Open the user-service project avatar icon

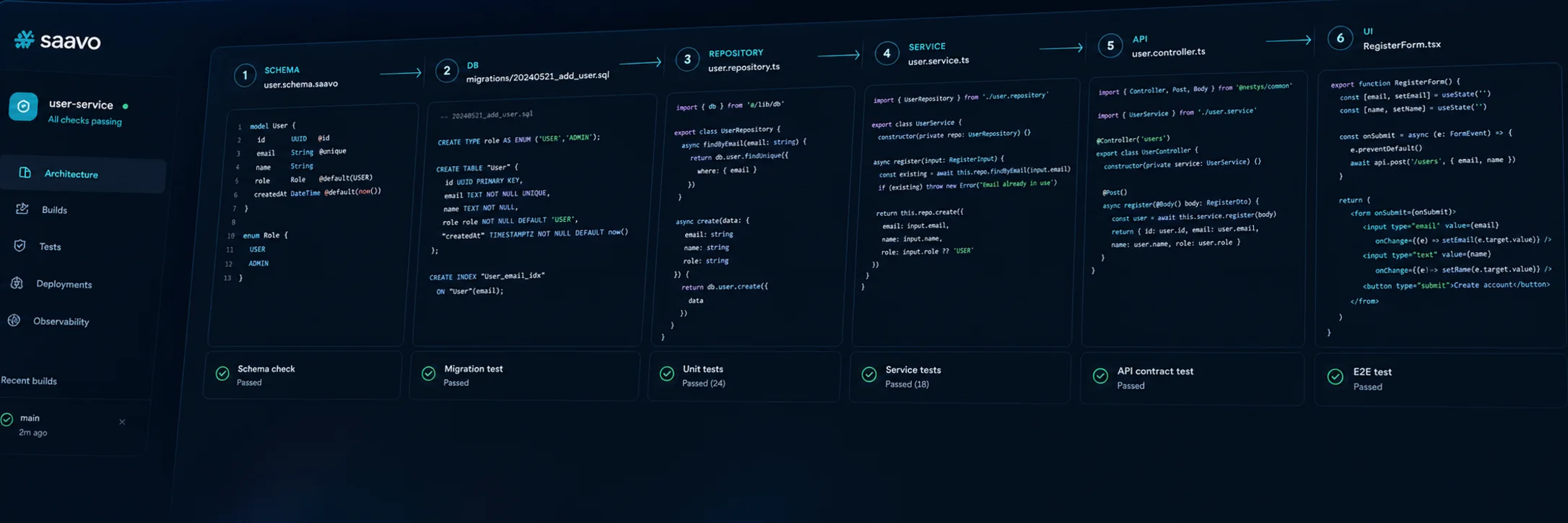tap(23, 107)
